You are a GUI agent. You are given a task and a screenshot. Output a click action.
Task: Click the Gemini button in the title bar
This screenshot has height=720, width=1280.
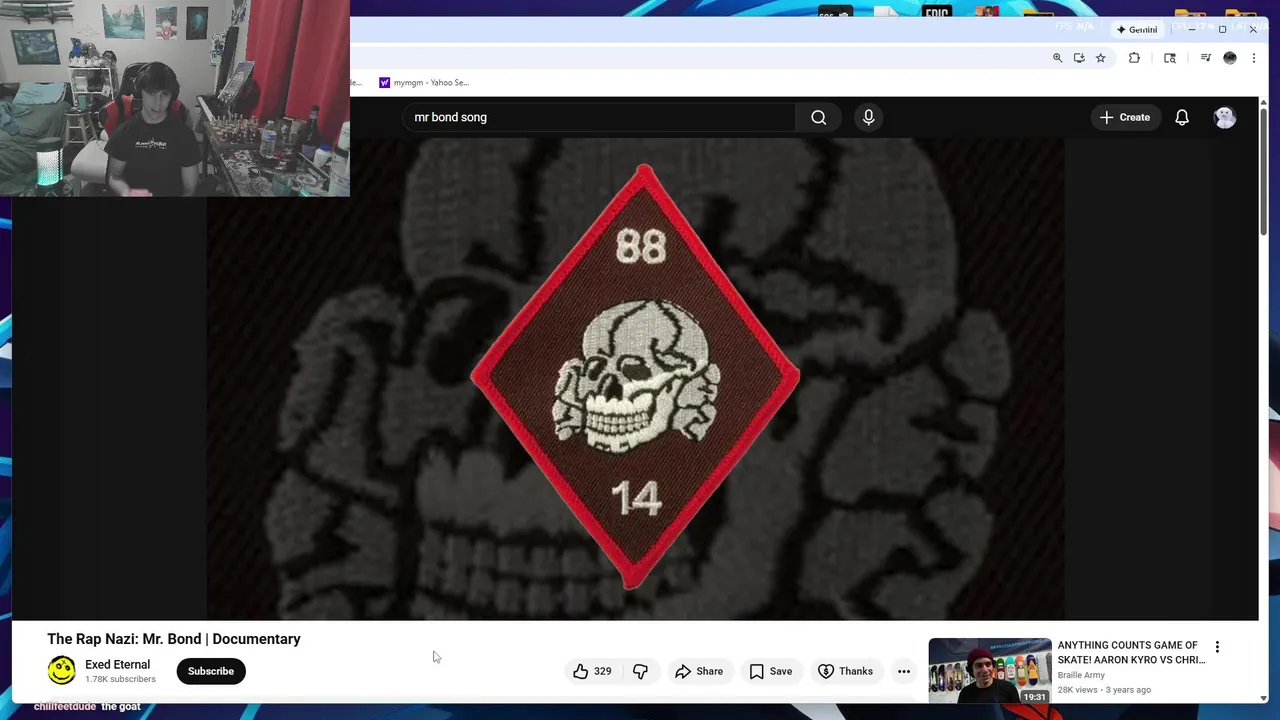coord(1137,30)
